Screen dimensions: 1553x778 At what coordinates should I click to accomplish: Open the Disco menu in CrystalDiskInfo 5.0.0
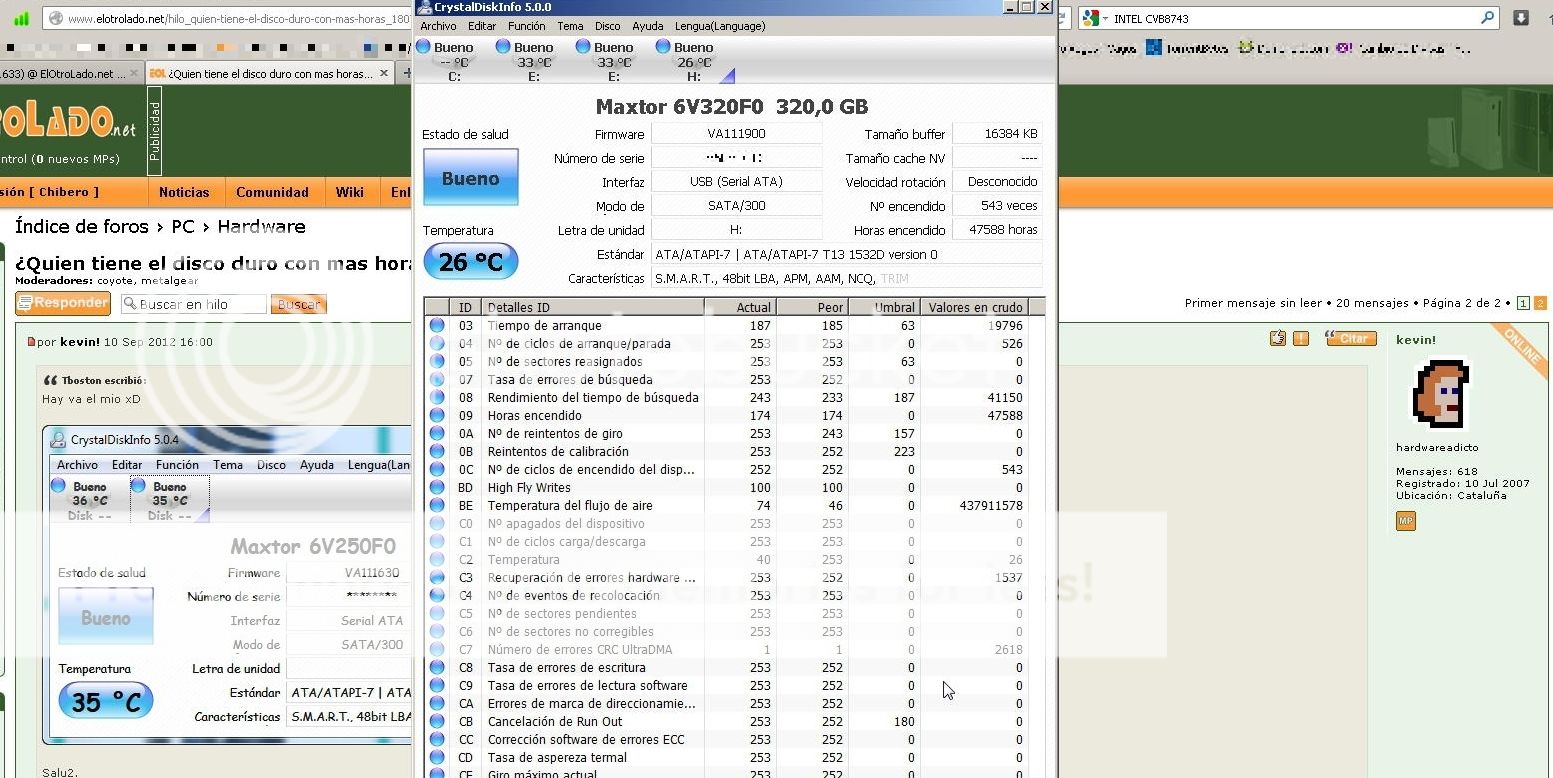[607, 26]
